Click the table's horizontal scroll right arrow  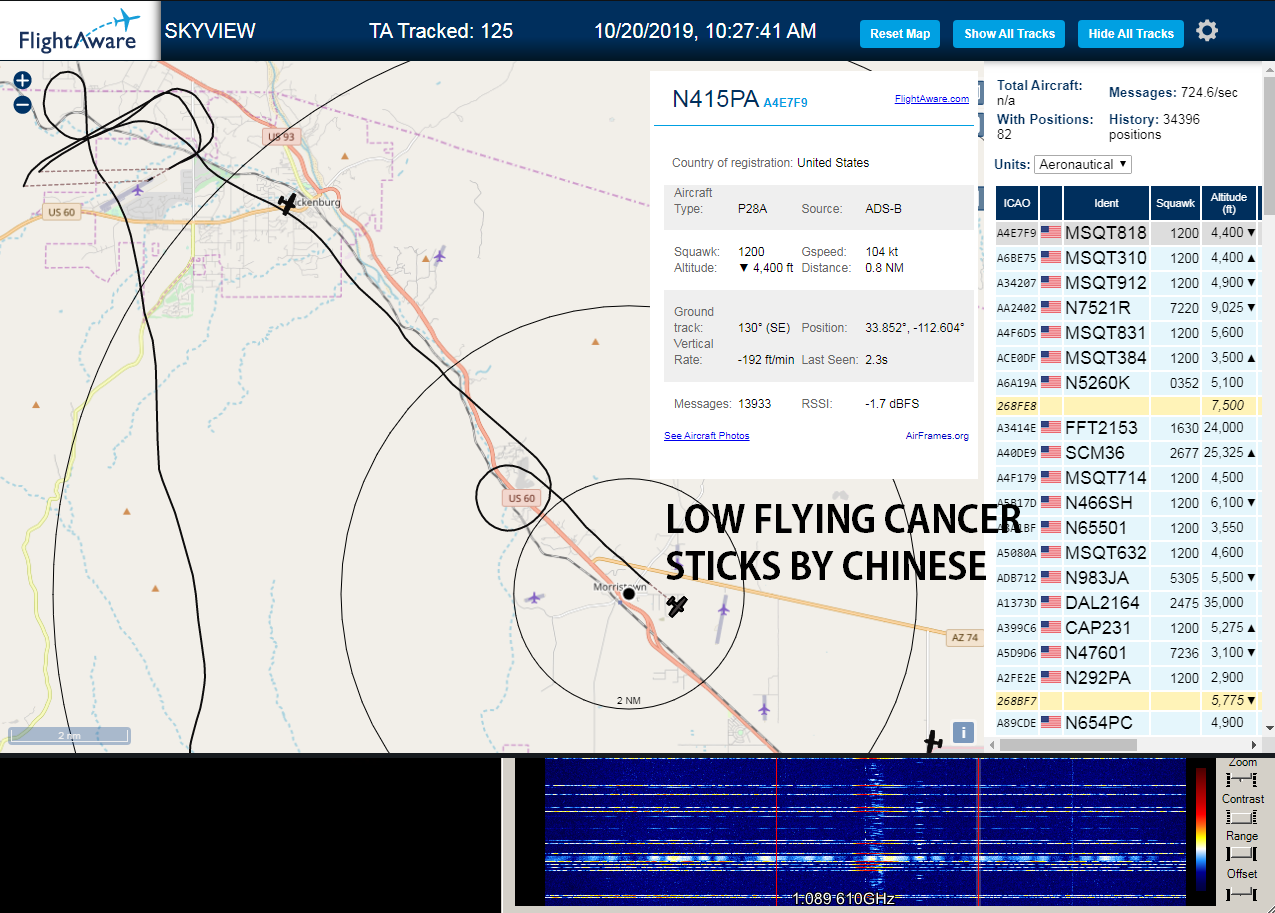[x=1254, y=744]
